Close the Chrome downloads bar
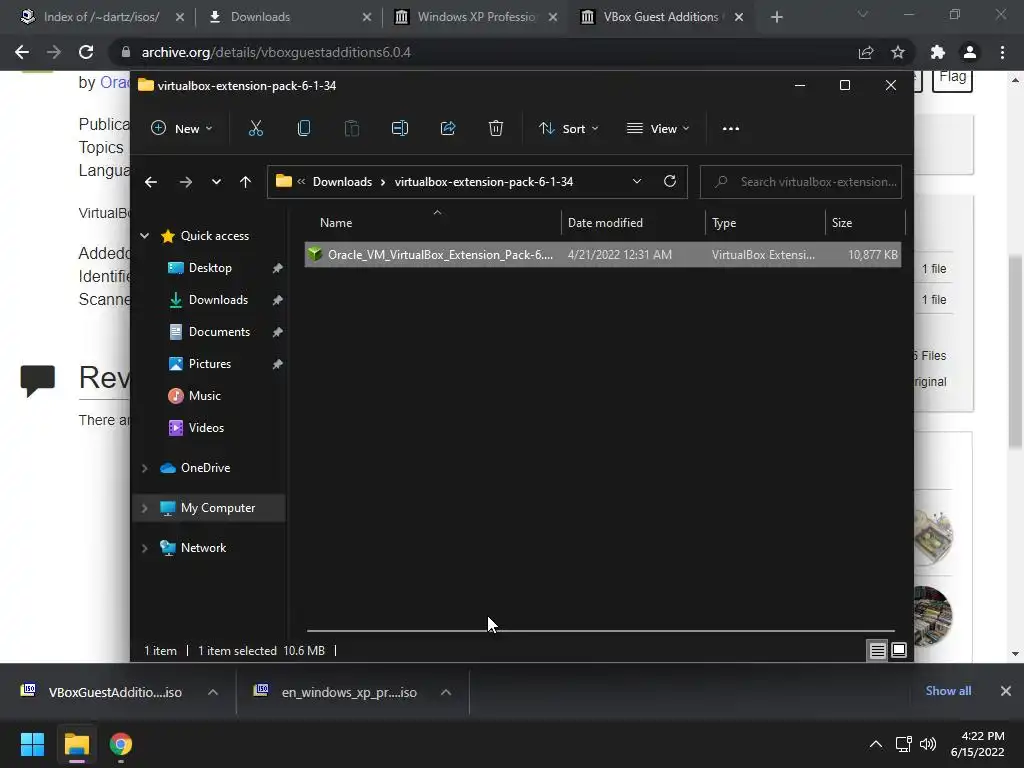The width and height of the screenshot is (1024, 768). [1006, 691]
